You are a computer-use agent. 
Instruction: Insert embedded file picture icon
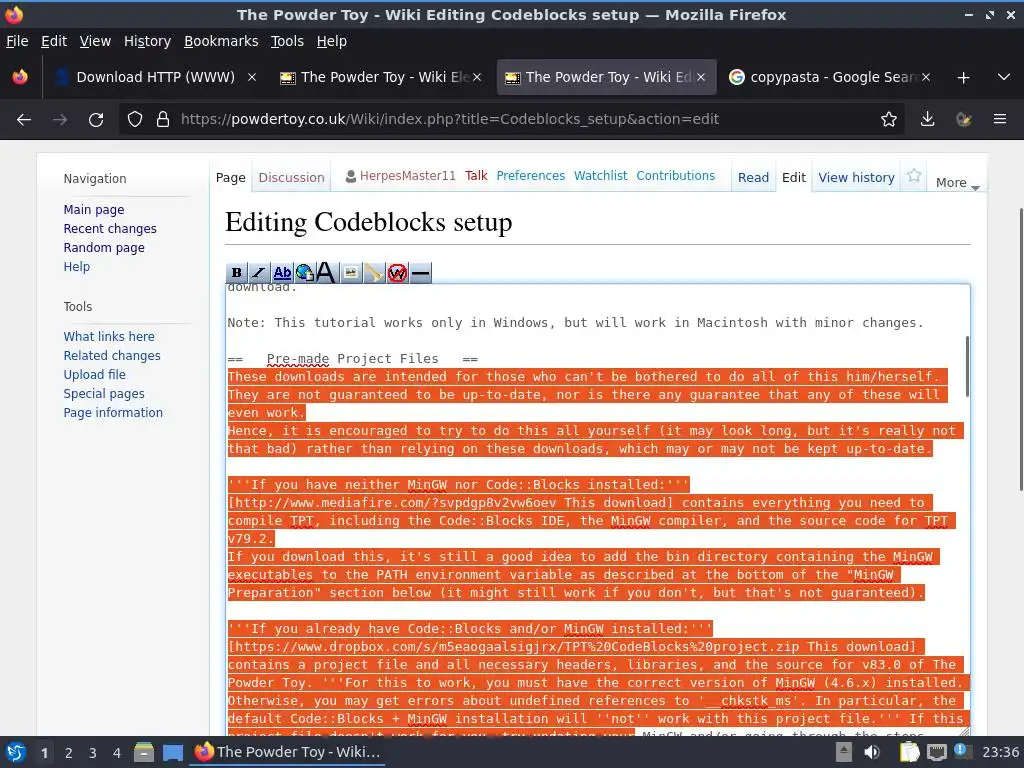pyautogui.click(x=351, y=272)
